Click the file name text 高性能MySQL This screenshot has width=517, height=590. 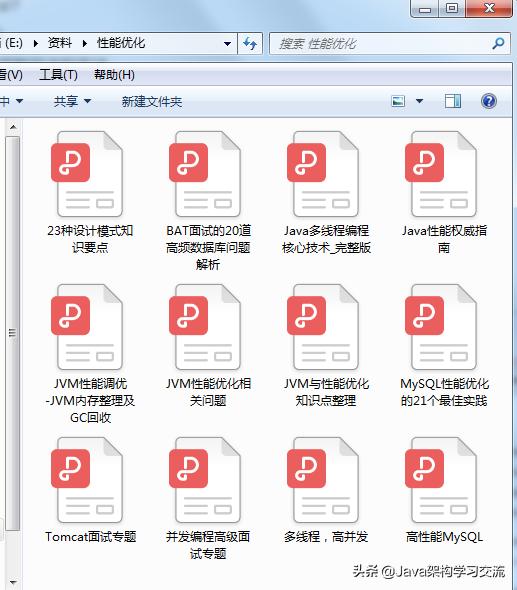[x=444, y=537]
